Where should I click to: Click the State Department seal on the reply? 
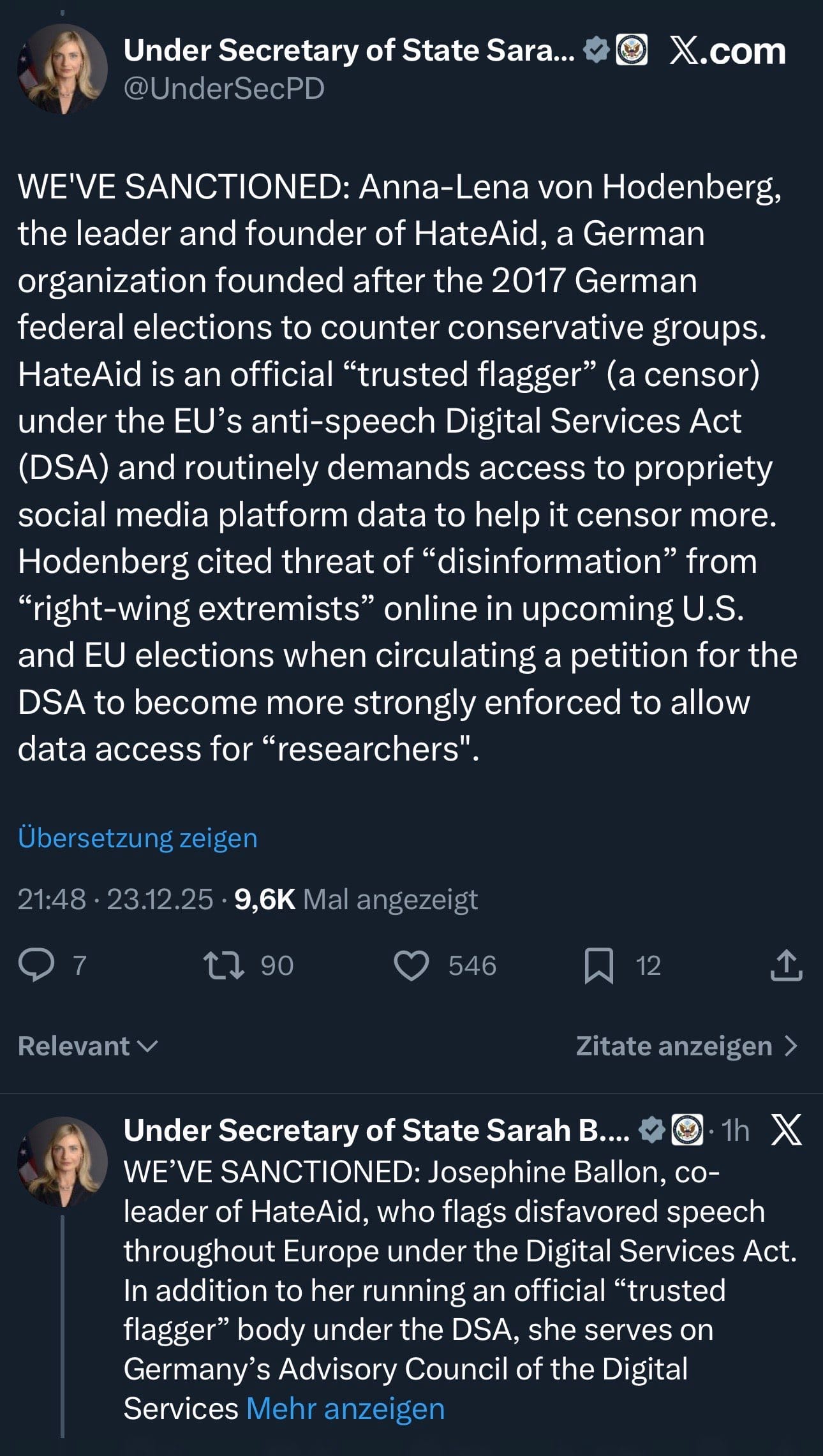coord(688,1130)
